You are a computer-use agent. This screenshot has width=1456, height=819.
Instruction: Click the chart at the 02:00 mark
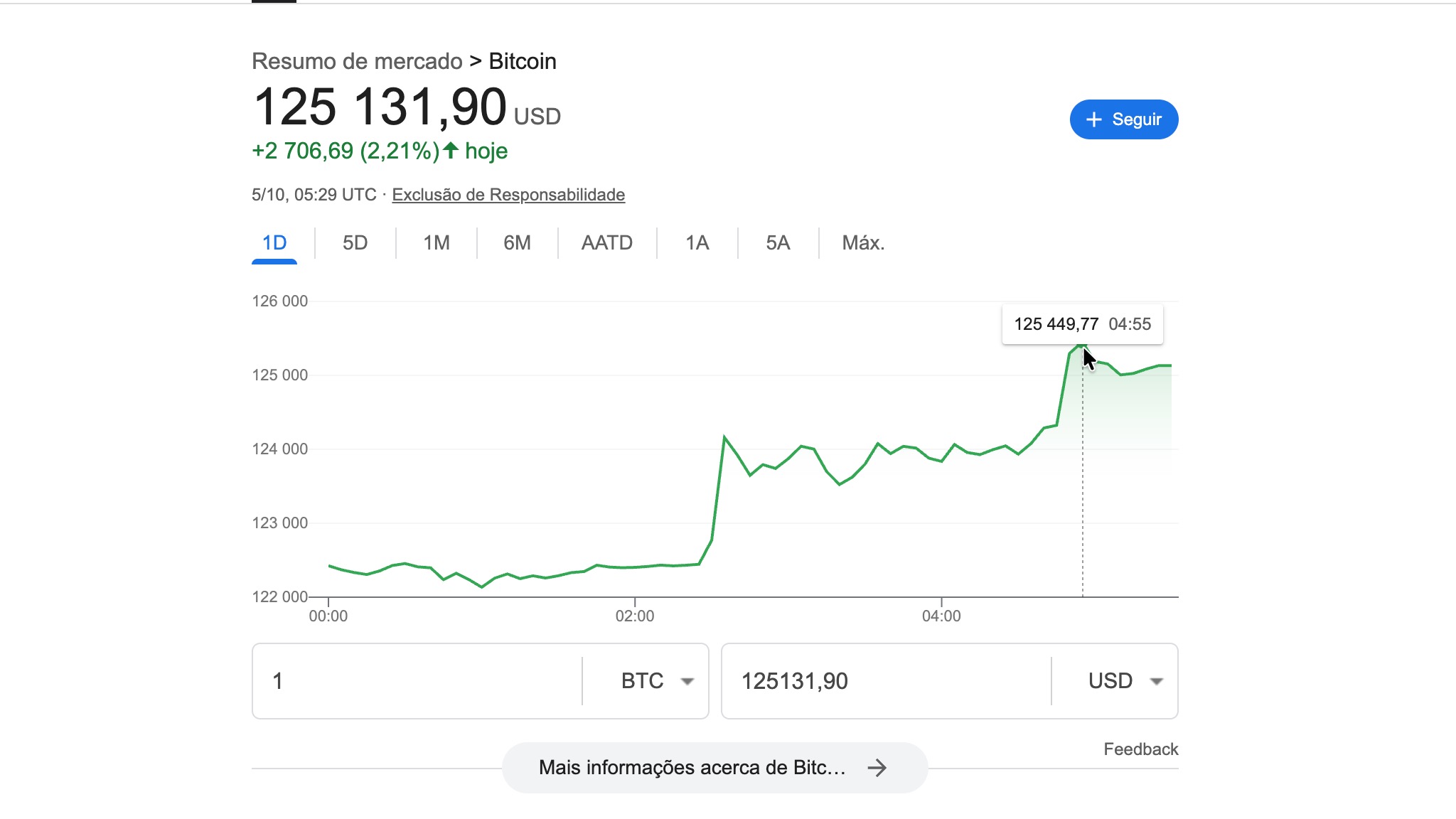pos(635,568)
